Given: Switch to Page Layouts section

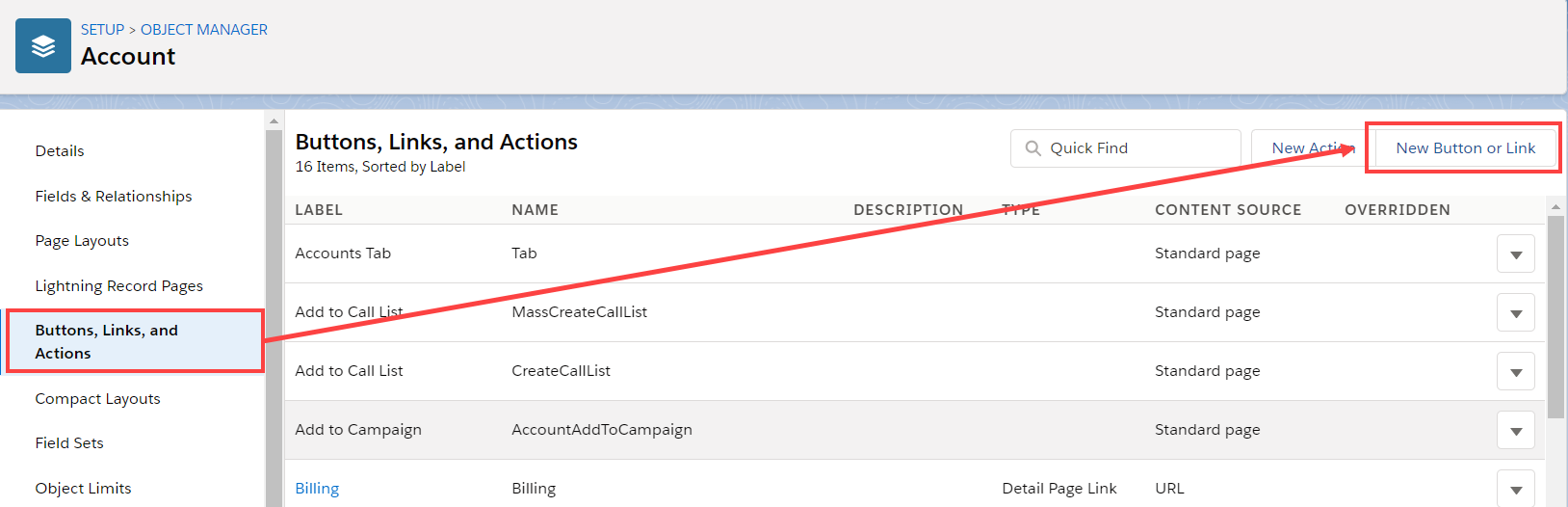Looking at the screenshot, I should (x=82, y=241).
